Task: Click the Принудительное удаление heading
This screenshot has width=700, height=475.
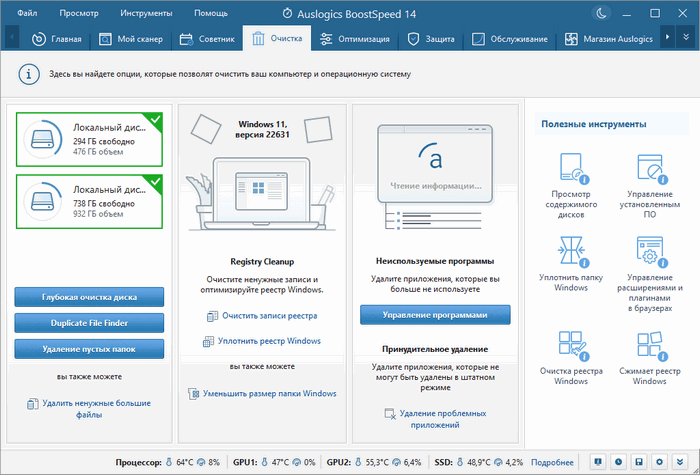Action: (x=435, y=349)
